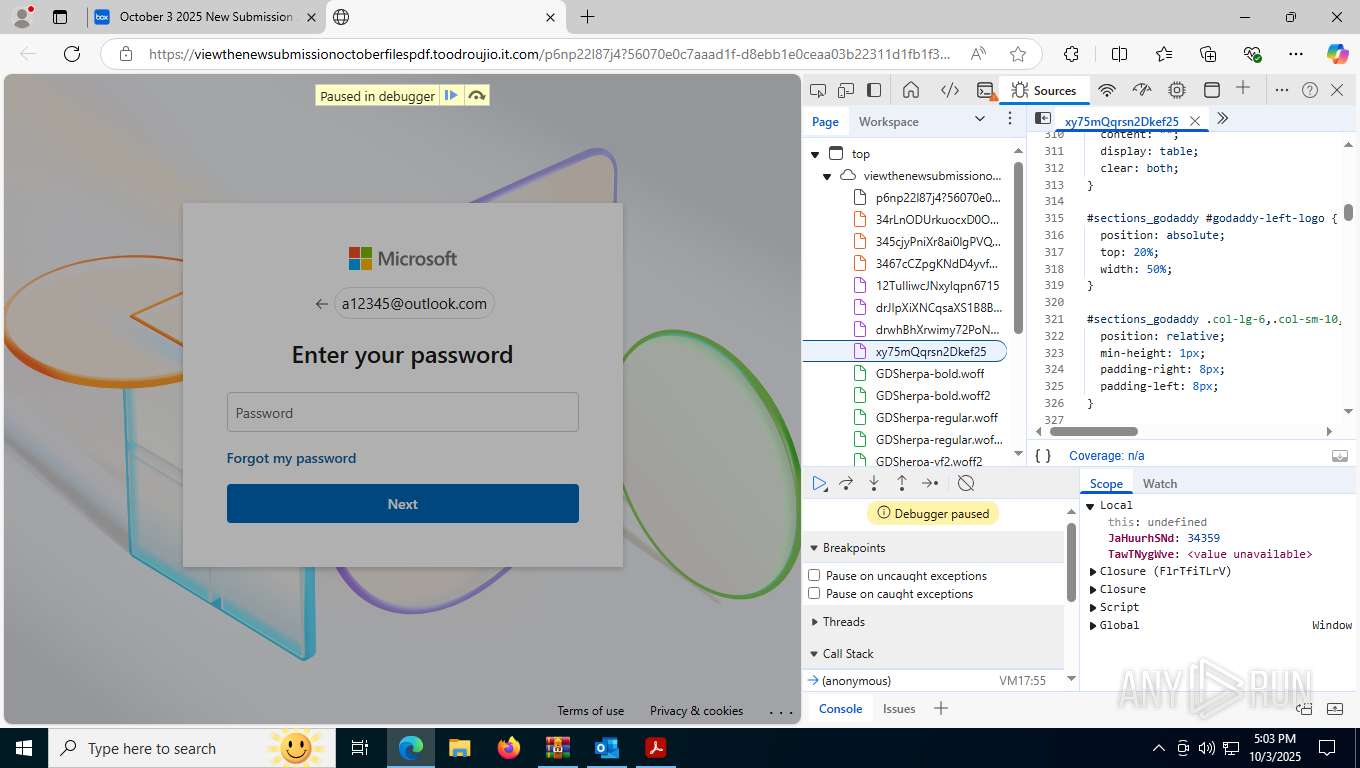Open Copilot icon in Edge toolbar
Viewport: 1360px width, 768px height.
pos(1337,54)
